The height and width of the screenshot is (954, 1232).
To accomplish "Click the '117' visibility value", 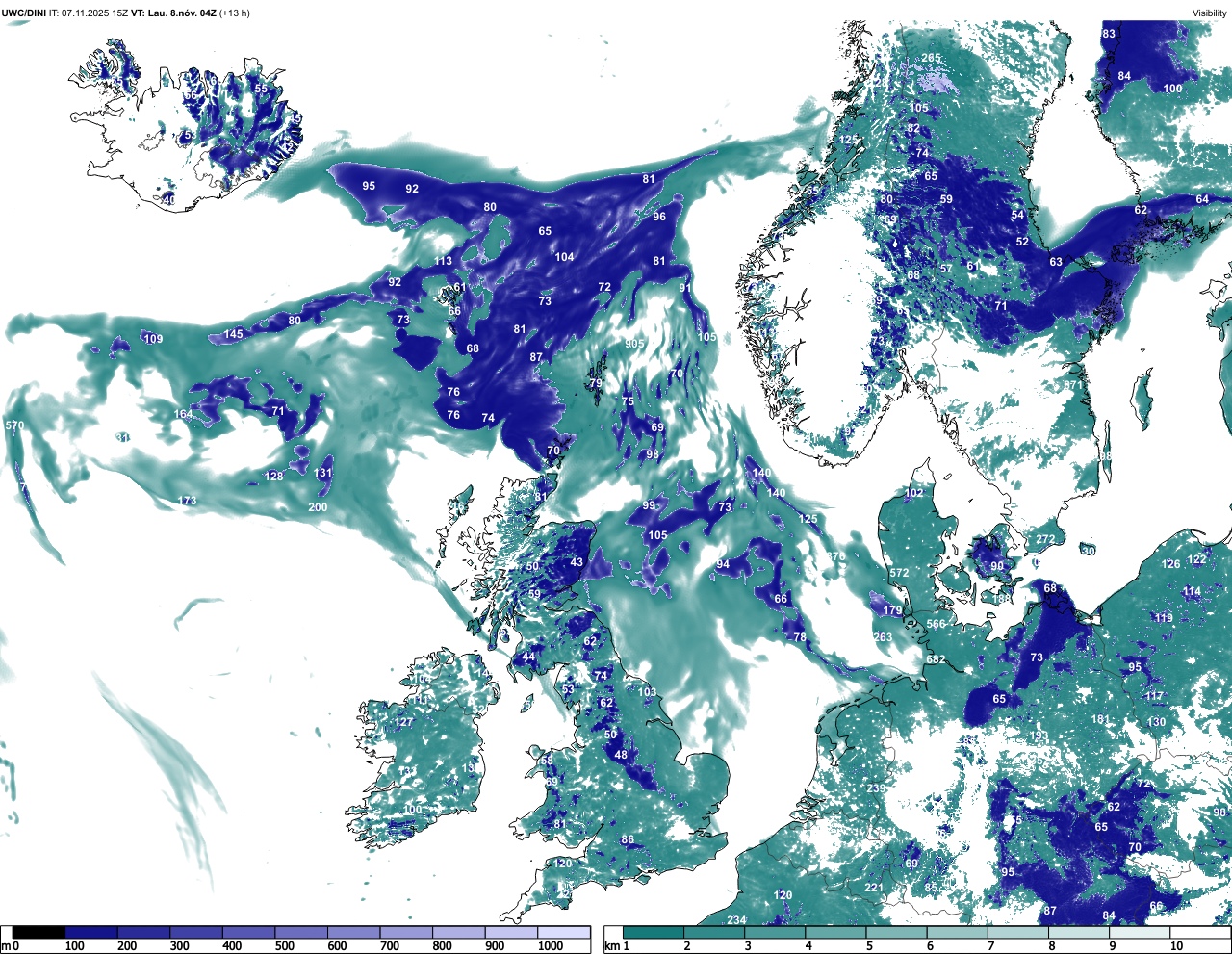I will [1155, 696].
